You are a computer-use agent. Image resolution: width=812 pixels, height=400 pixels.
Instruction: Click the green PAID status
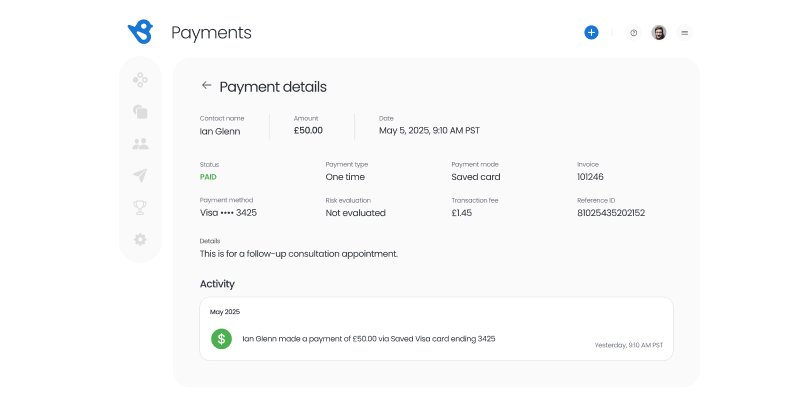point(208,177)
